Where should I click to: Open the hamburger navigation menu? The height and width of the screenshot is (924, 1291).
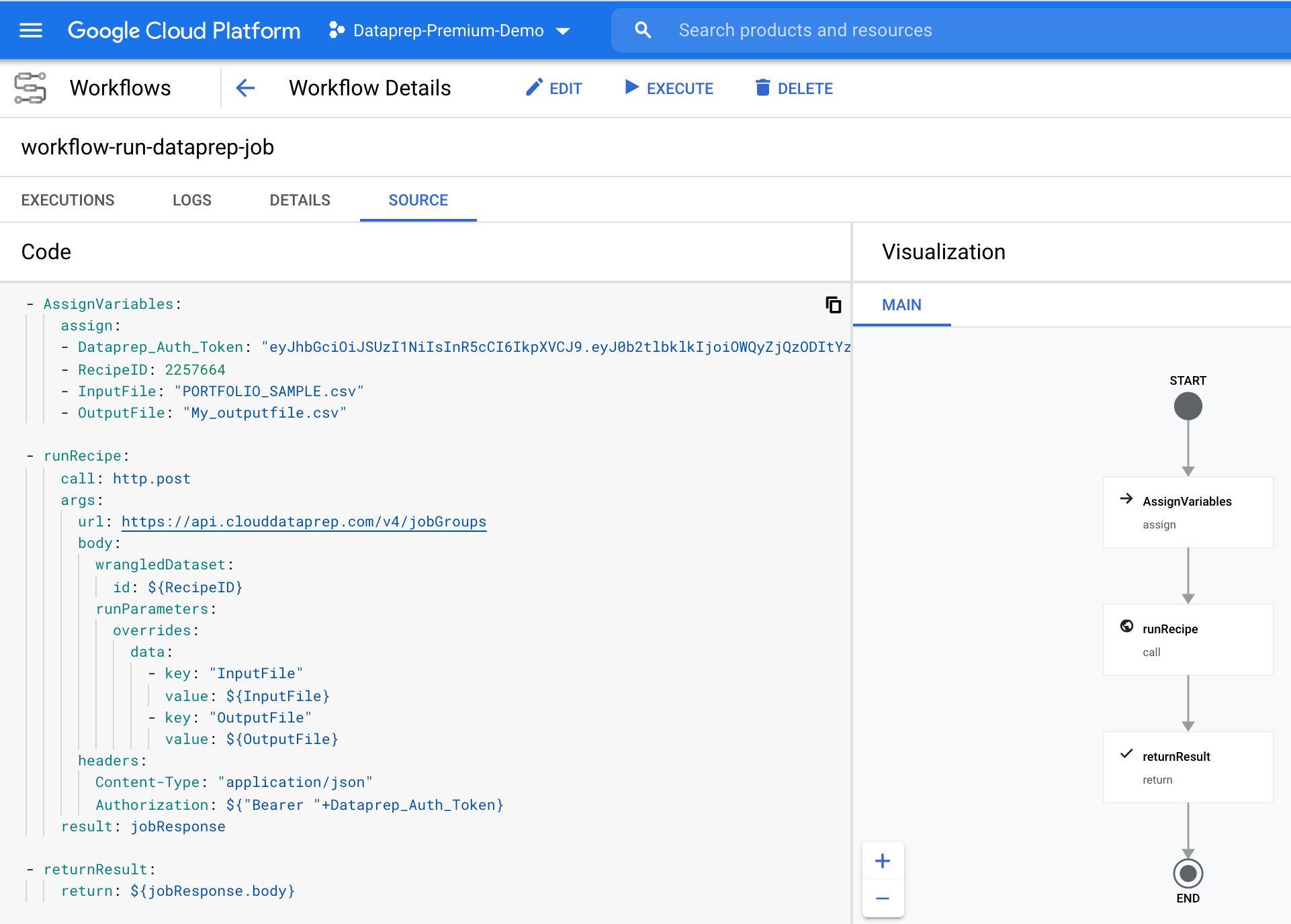tap(31, 30)
